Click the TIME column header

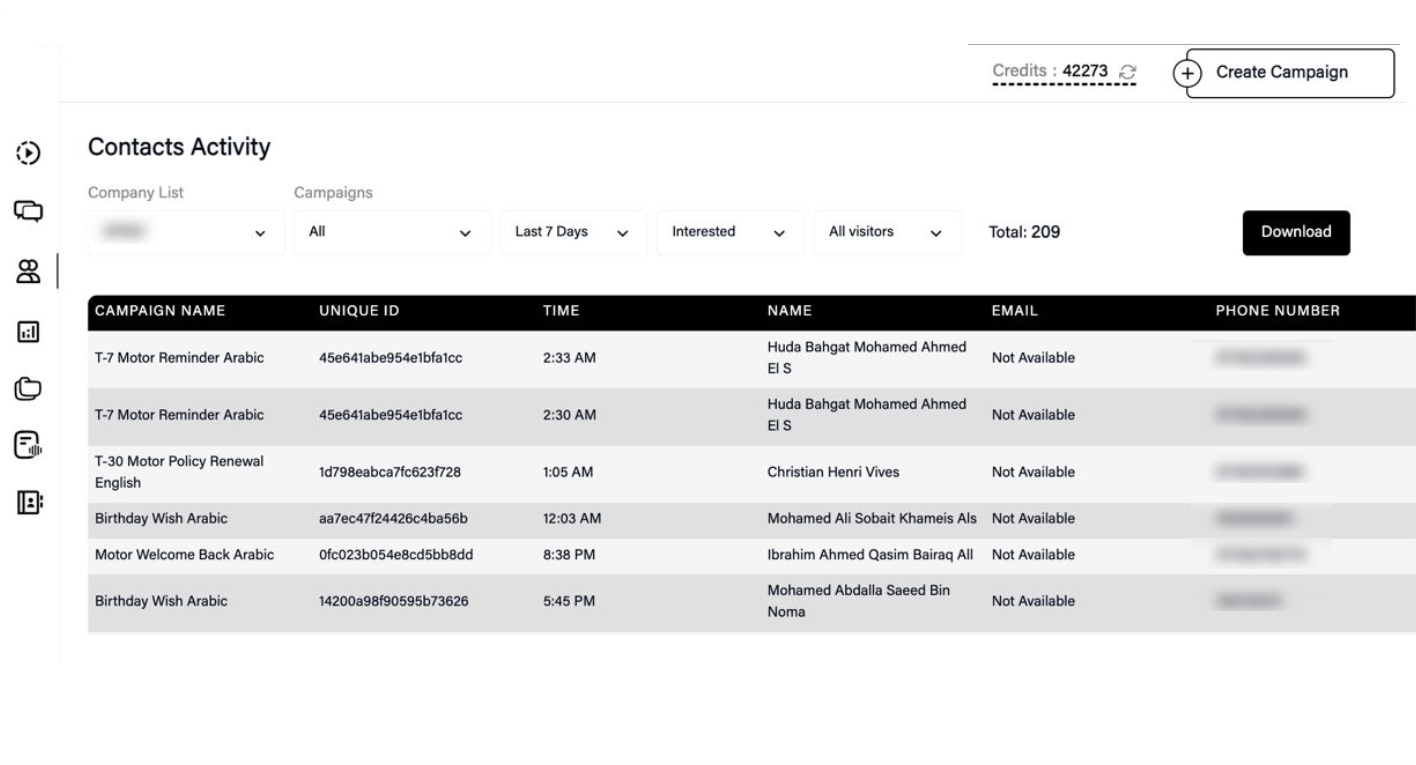coord(561,311)
